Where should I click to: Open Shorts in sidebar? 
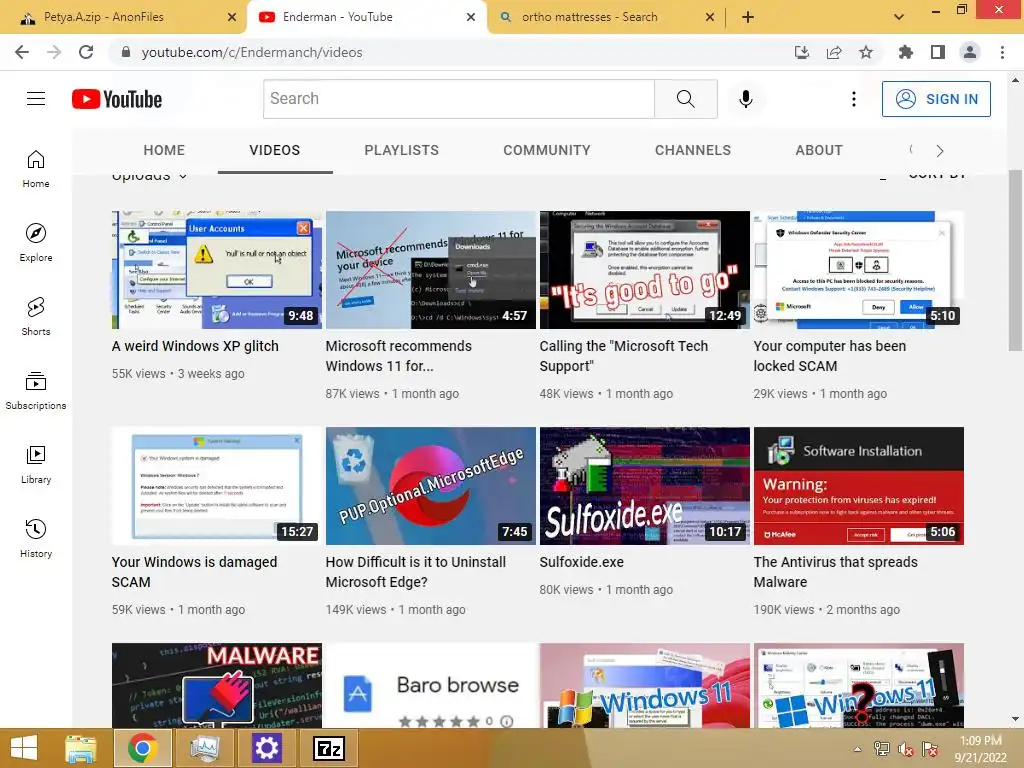point(36,316)
